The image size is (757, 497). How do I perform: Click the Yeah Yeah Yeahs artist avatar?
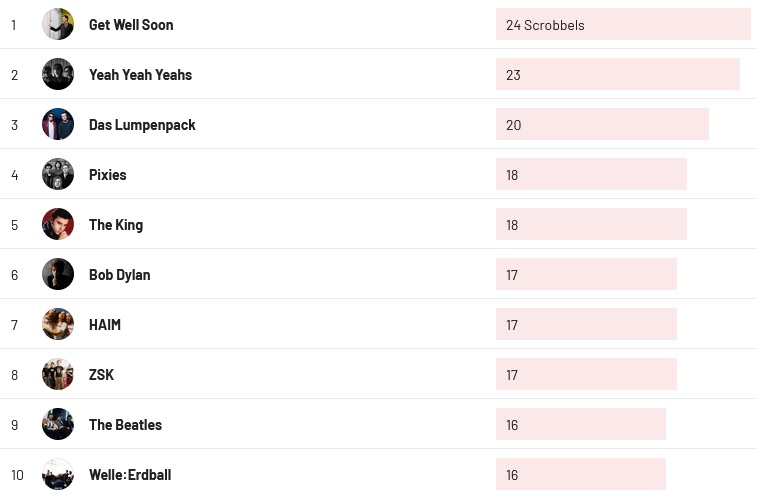point(58,74)
